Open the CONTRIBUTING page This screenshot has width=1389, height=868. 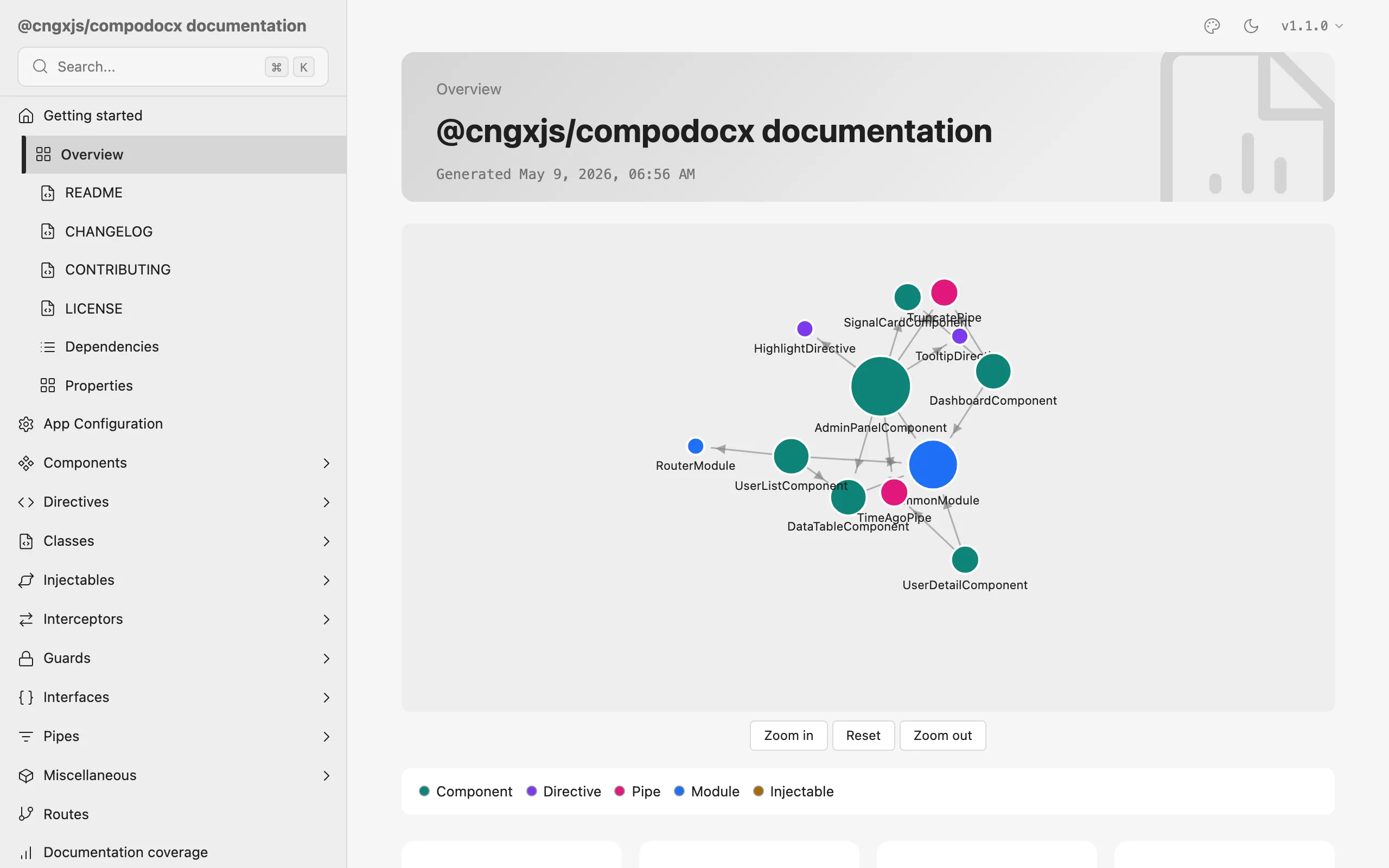pos(118,270)
